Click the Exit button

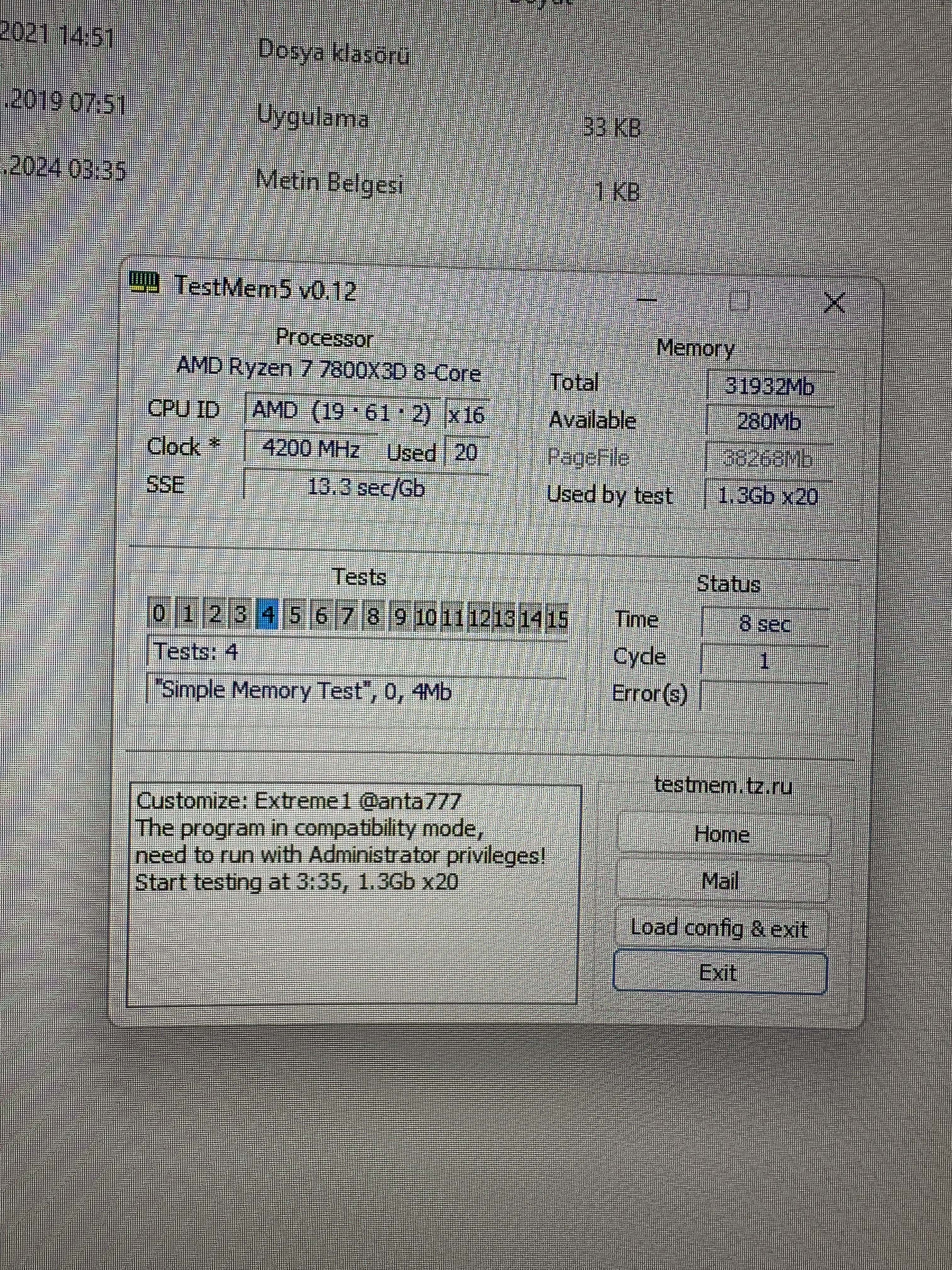point(720,973)
